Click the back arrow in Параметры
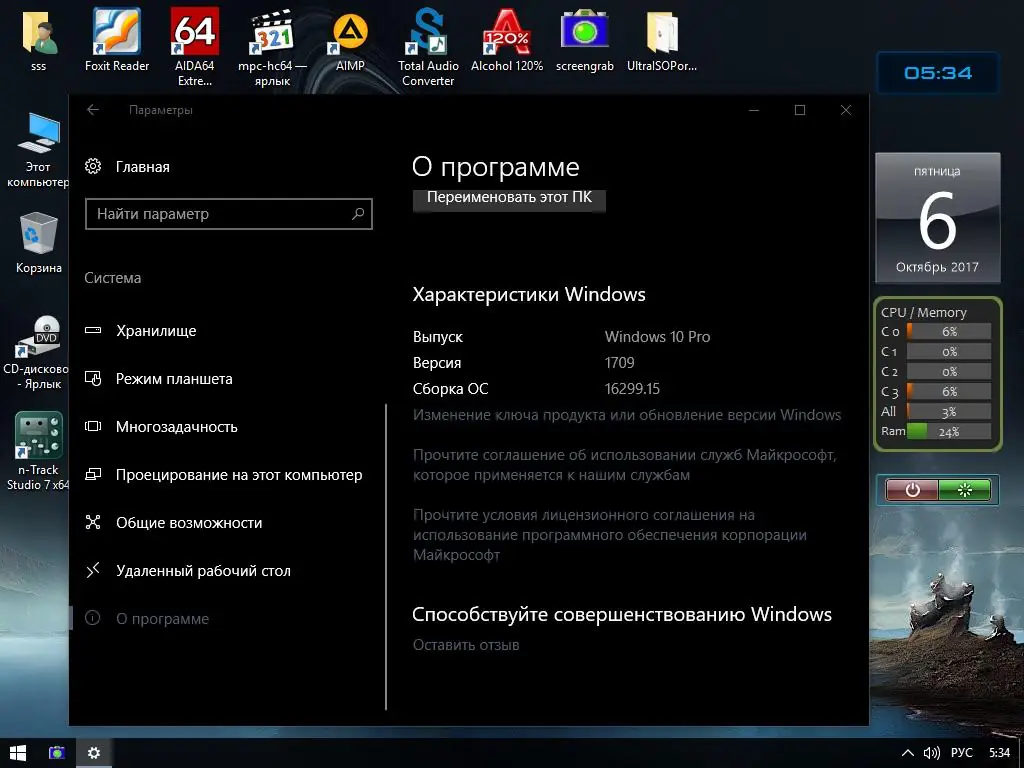Screen dimensions: 1024x768 (x=93, y=110)
